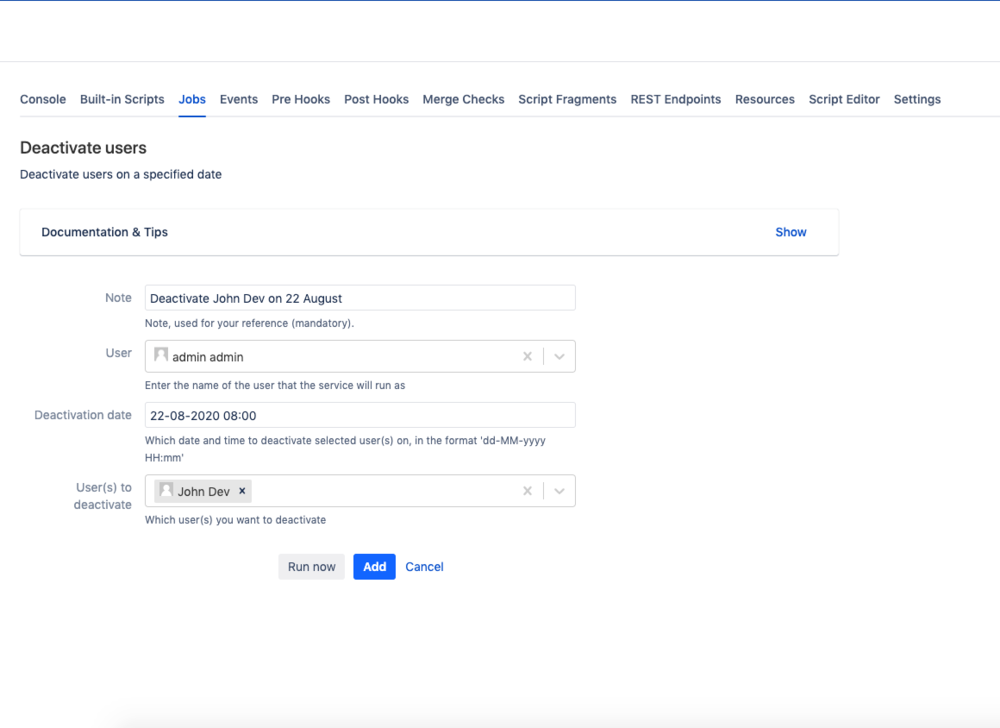Image resolution: width=1000 pixels, height=728 pixels.
Task: Switch to Merge Checks tab
Action: point(463,99)
